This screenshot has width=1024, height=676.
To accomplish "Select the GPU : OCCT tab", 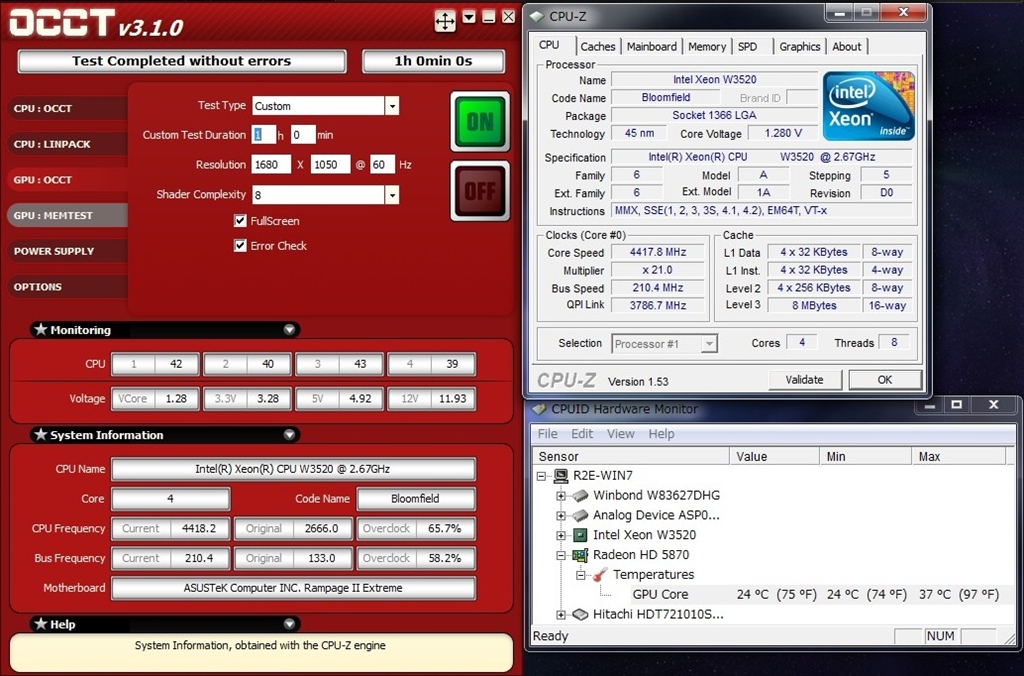I will [x=67, y=180].
